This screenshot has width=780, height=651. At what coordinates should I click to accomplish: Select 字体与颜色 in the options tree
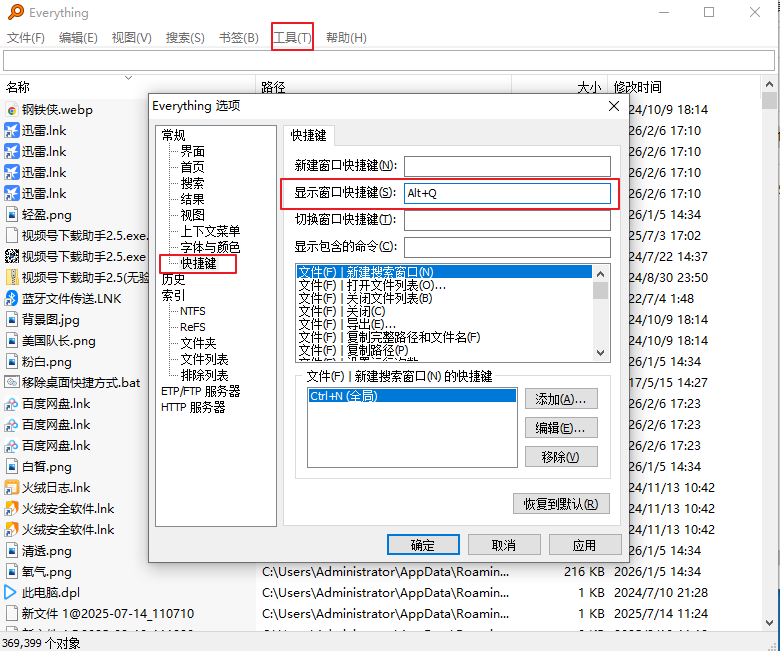210,247
